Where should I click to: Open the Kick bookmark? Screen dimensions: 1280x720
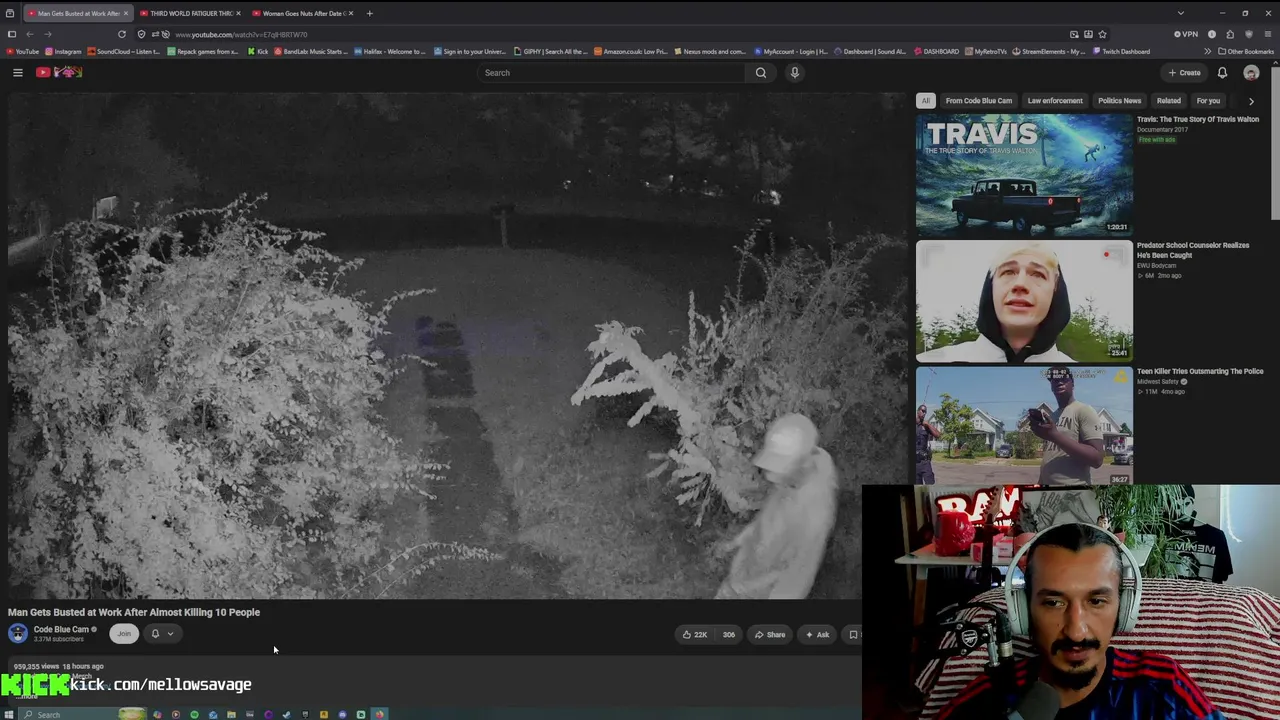point(259,51)
